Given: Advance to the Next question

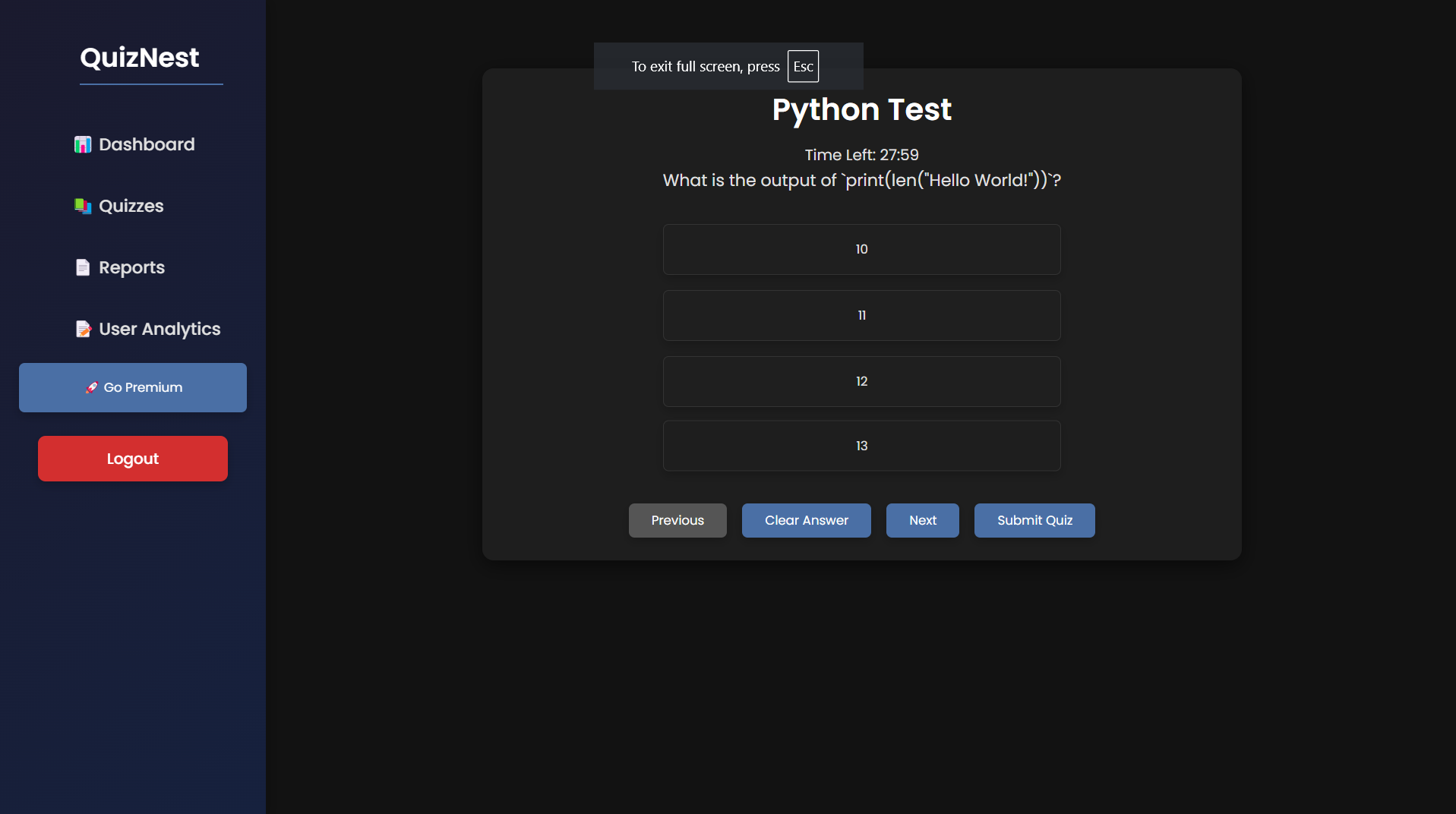Looking at the screenshot, I should [x=922, y=520].
